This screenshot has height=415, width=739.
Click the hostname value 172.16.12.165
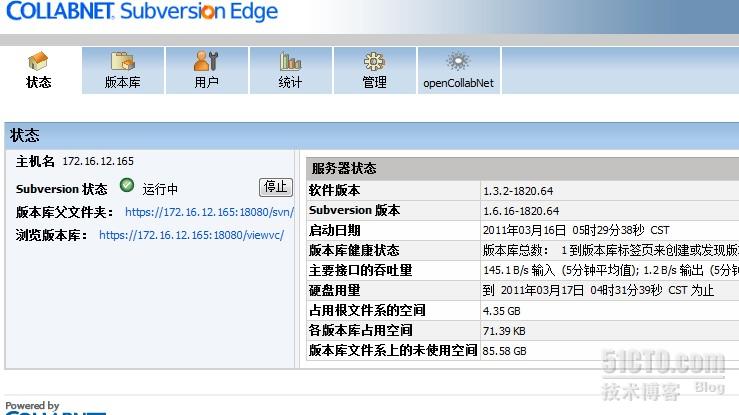pyautogui.click(x=98, y=161)
